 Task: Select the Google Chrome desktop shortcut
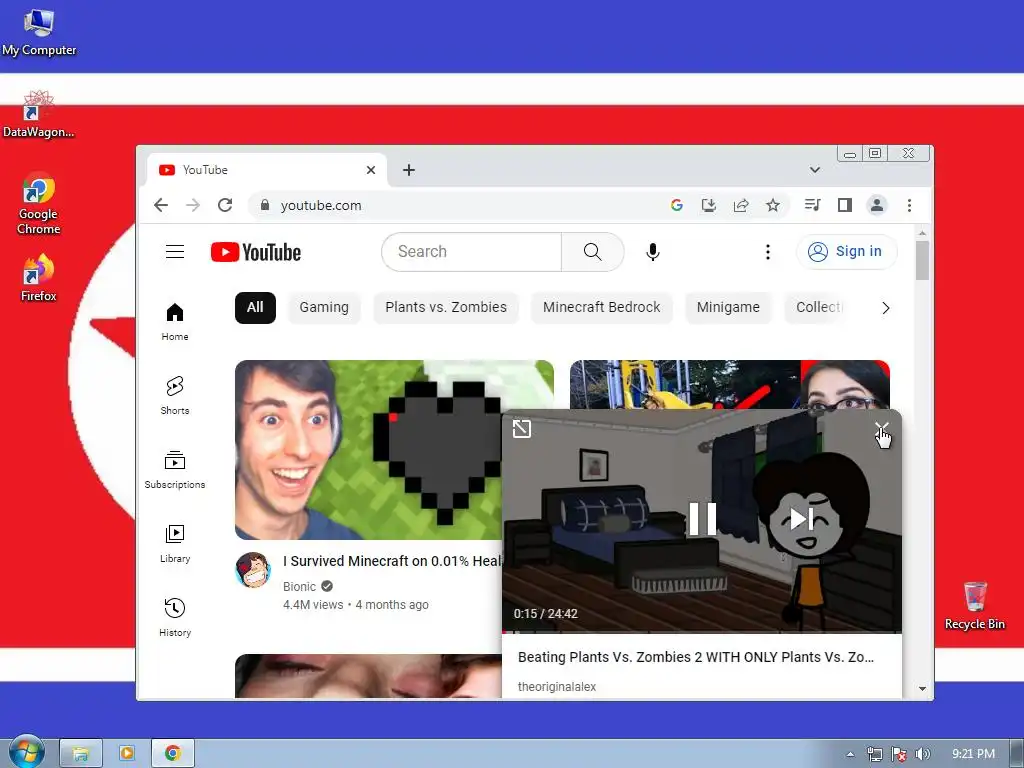pyautogui.click(x=38, y=204)
